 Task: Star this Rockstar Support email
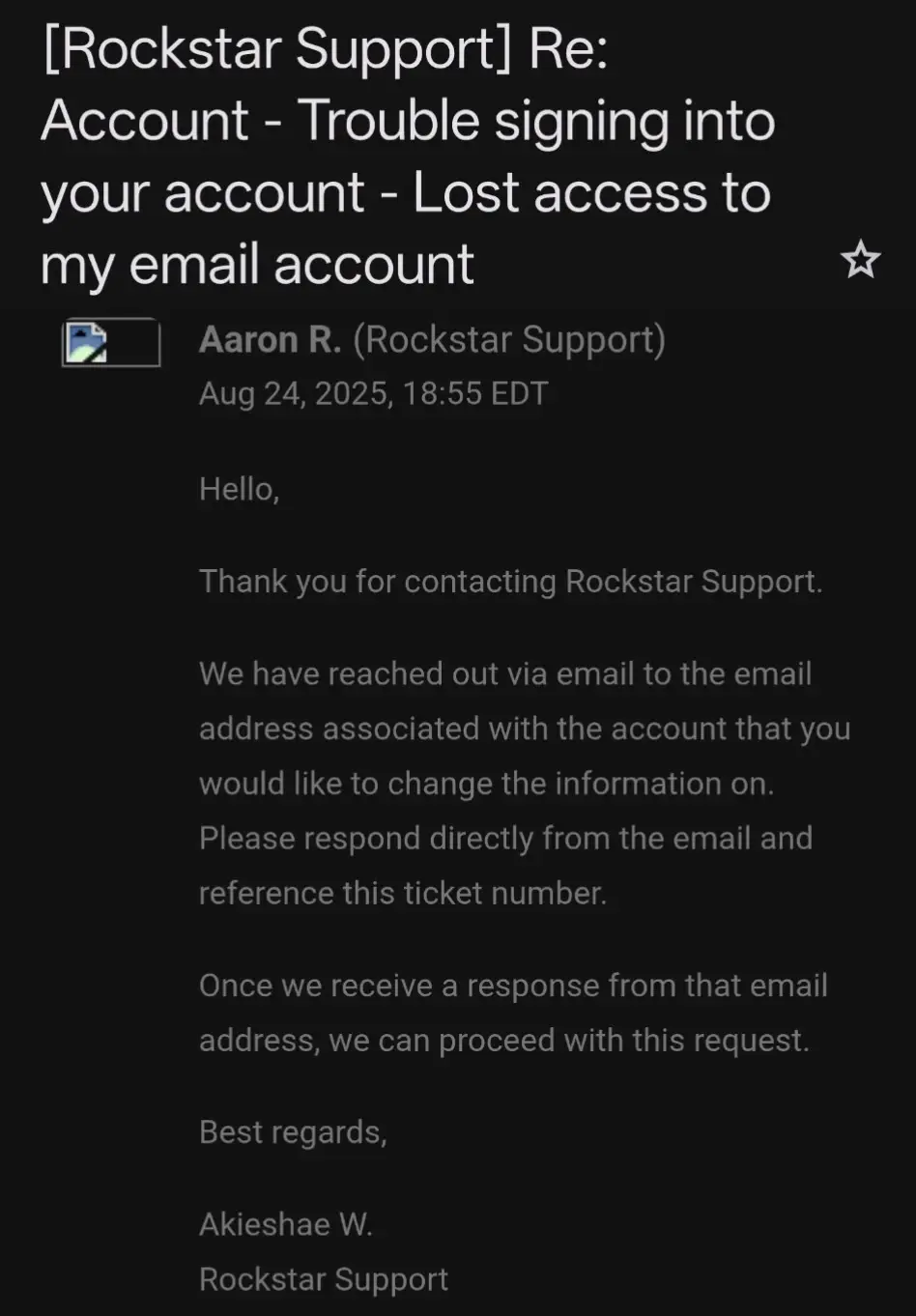pos(859,261)
